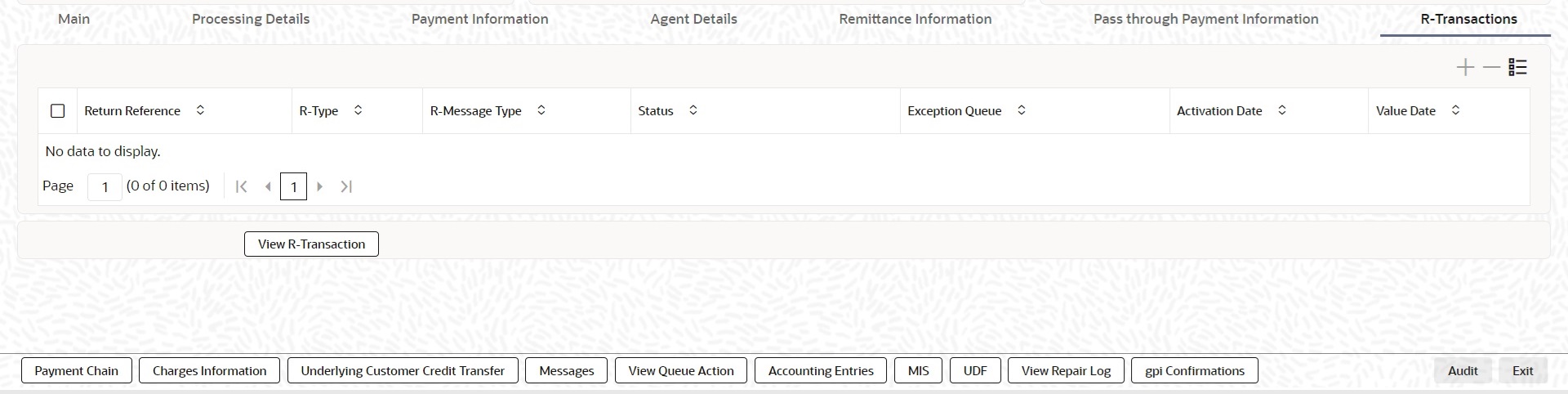Select the gpi Confirmations button
This screenshot has height=394, width=1568.
[1194, 370]
